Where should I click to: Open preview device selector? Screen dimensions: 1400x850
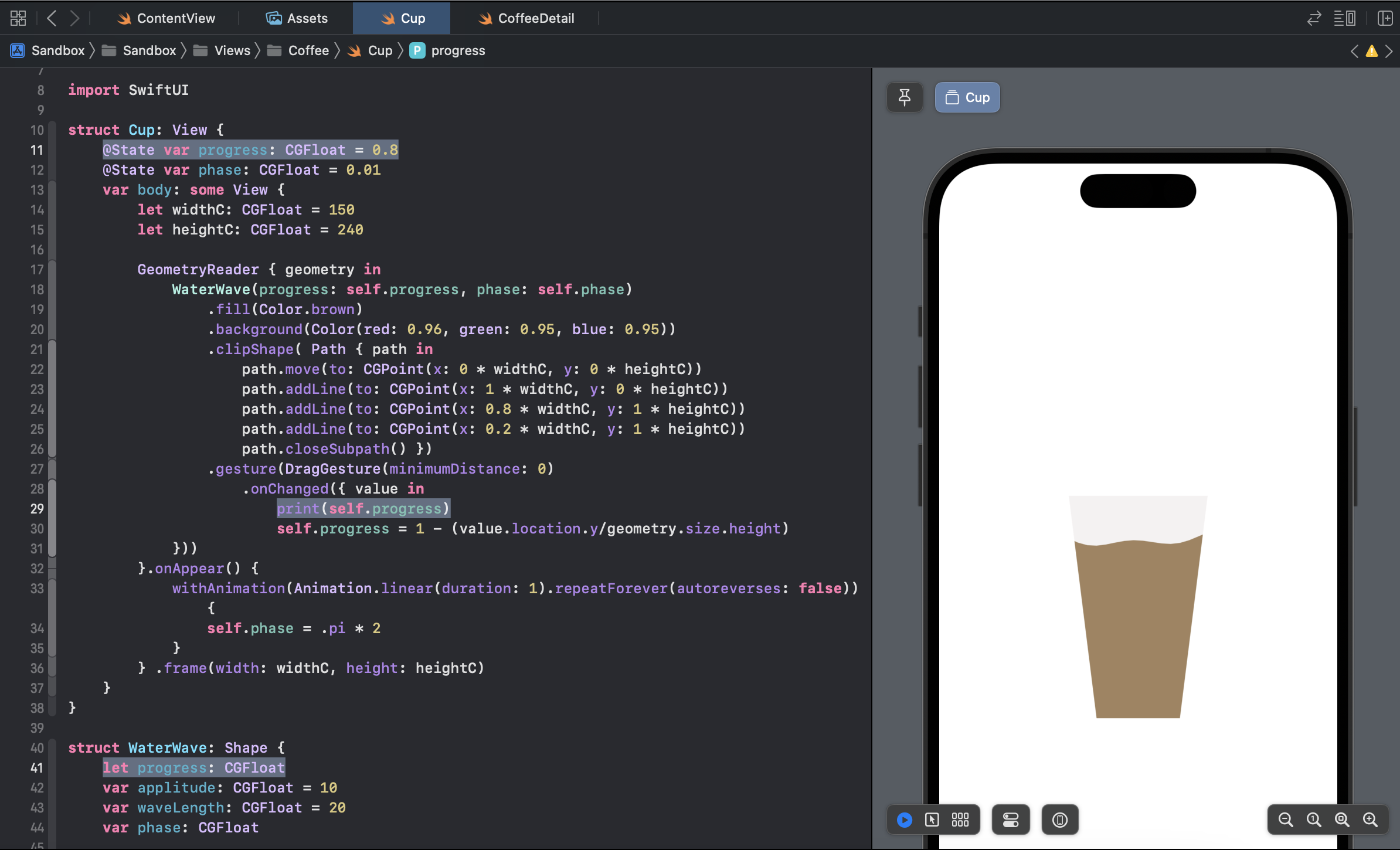(1059, 820)
